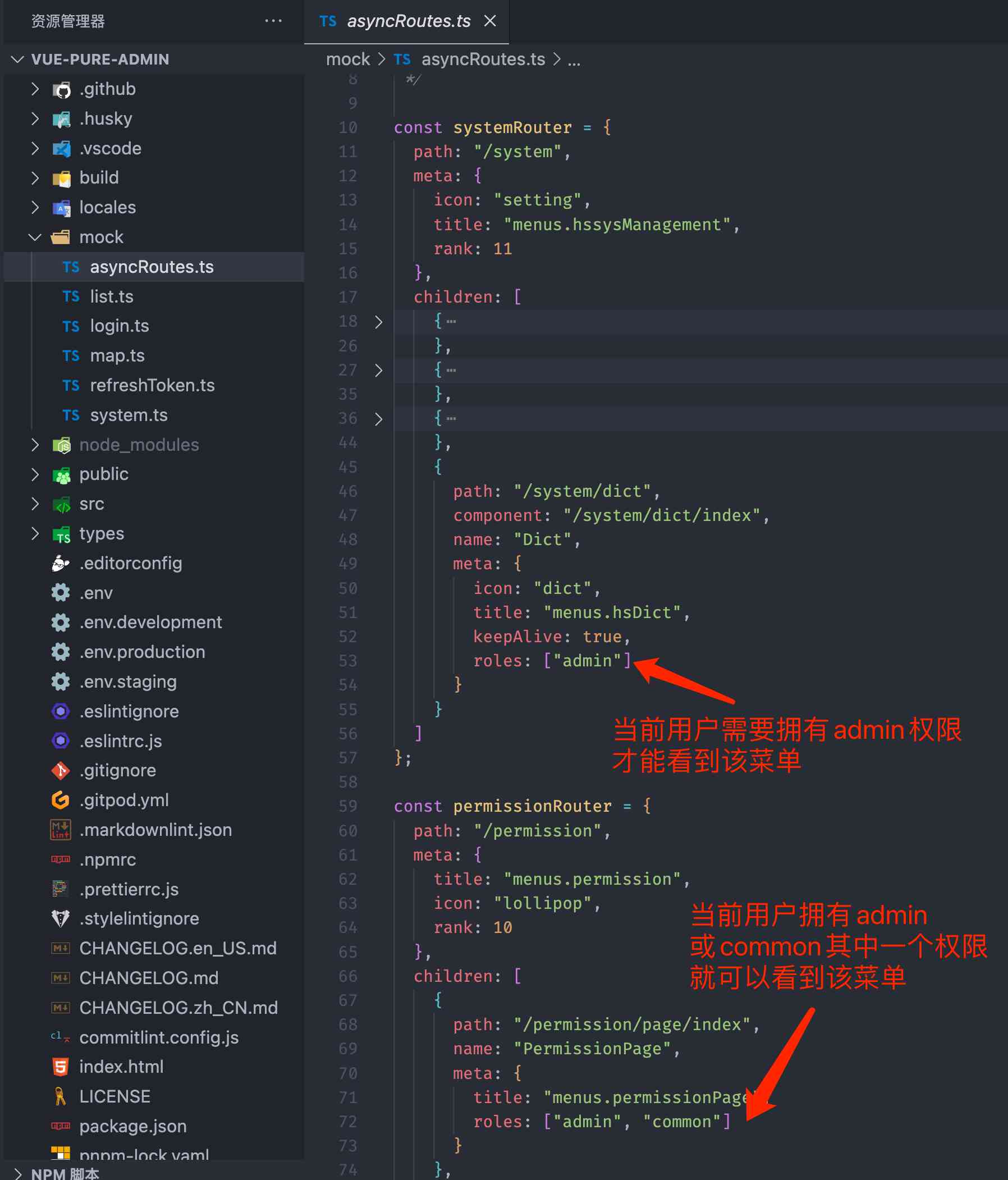Select the asyncRoutes.ts editor tab

tap(408, 21)
